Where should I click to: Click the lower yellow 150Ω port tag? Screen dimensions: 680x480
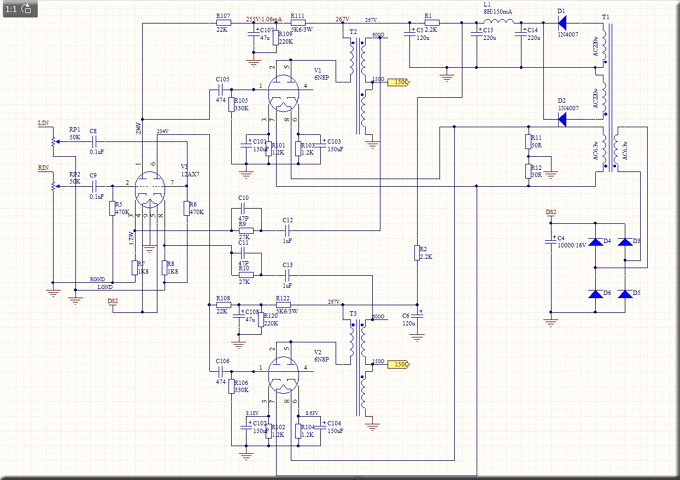[x=398, y=365]
